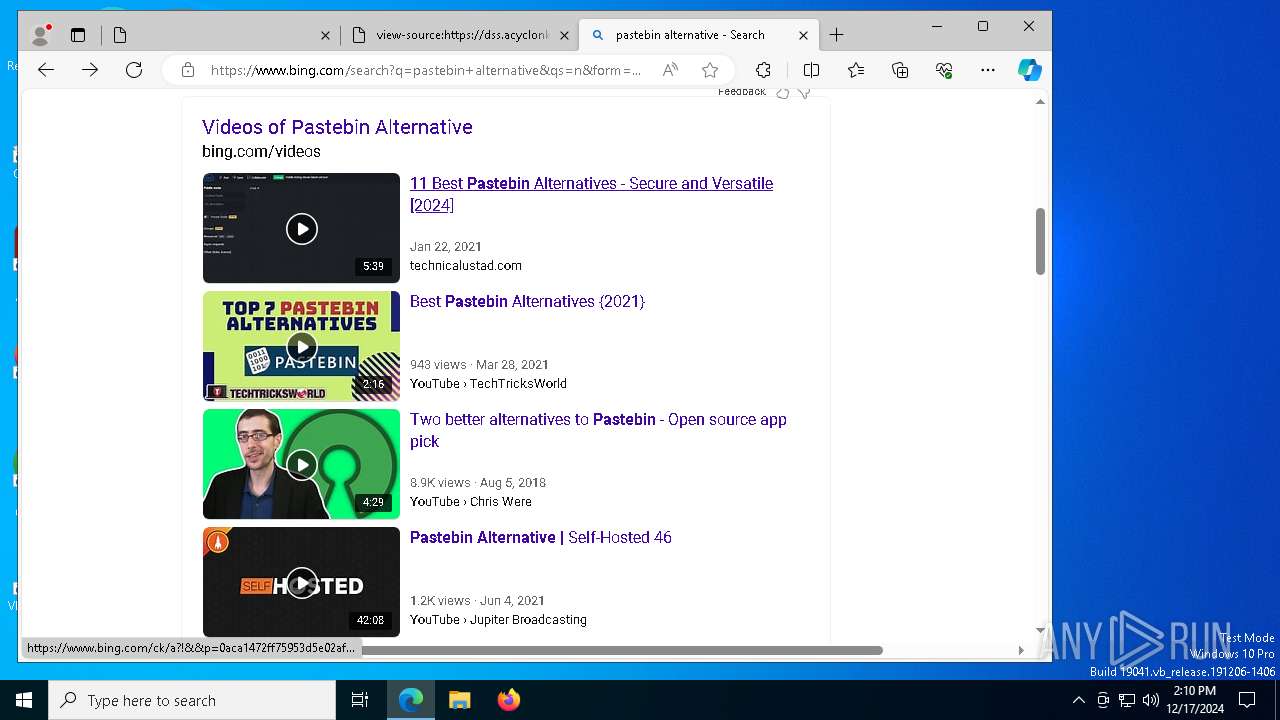Screen dimensions: 1280x720
Task: Click the YouTube › TechTricksWorld source text
Action: click(488, 384)
